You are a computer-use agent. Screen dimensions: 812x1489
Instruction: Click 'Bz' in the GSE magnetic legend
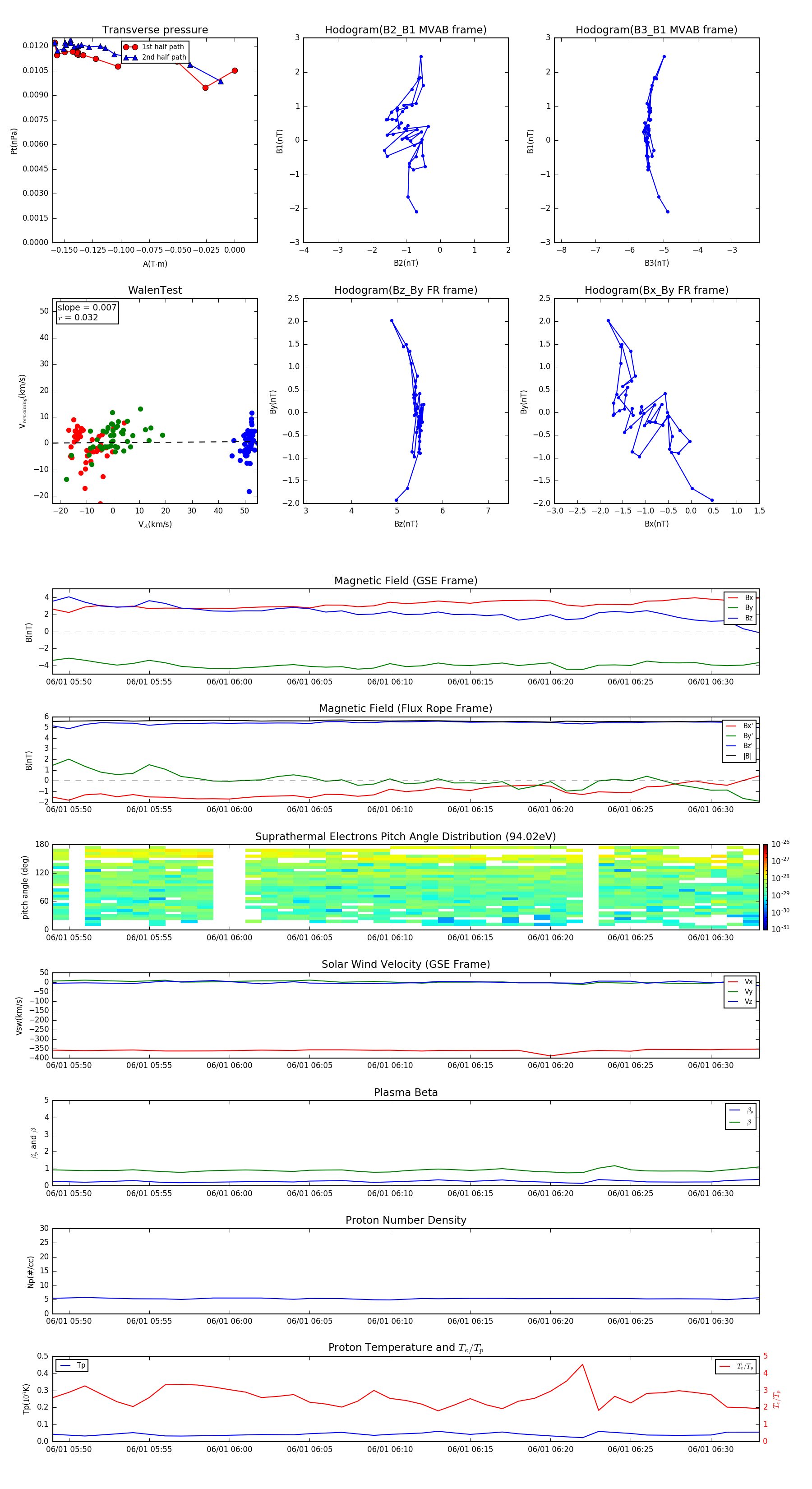pos(741,619)
